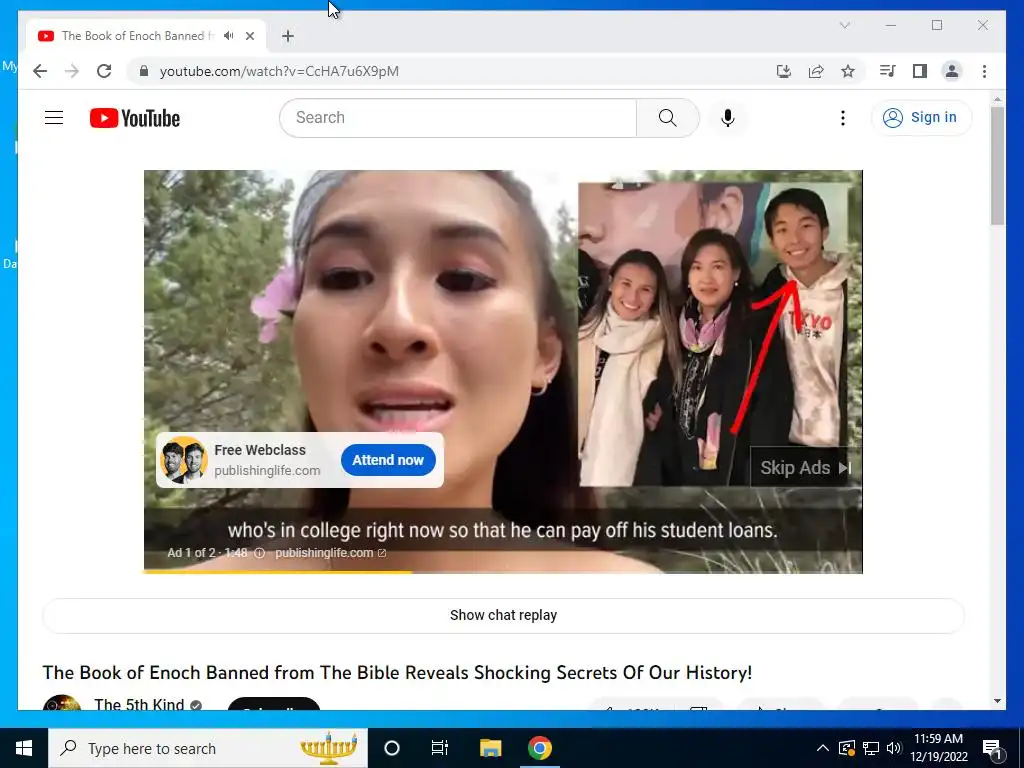Open Free Webclass ad advertiser thumbnail

(184, 460)
